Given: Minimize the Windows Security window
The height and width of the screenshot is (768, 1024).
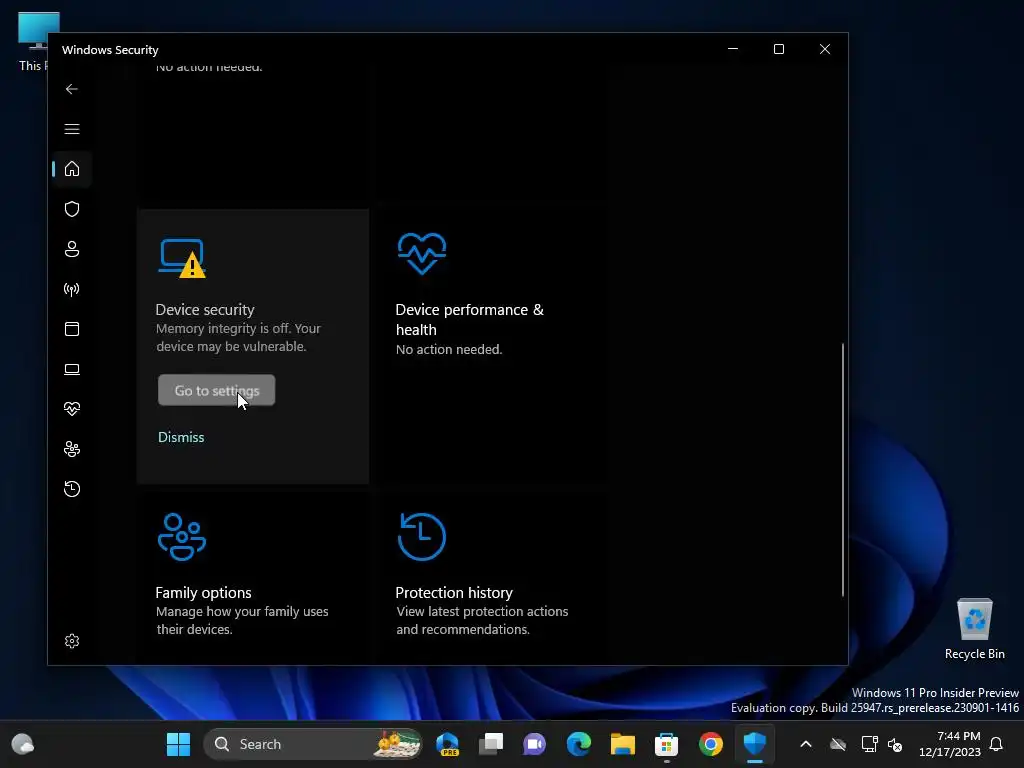Looking at the screenshot, I should (733, 49).
